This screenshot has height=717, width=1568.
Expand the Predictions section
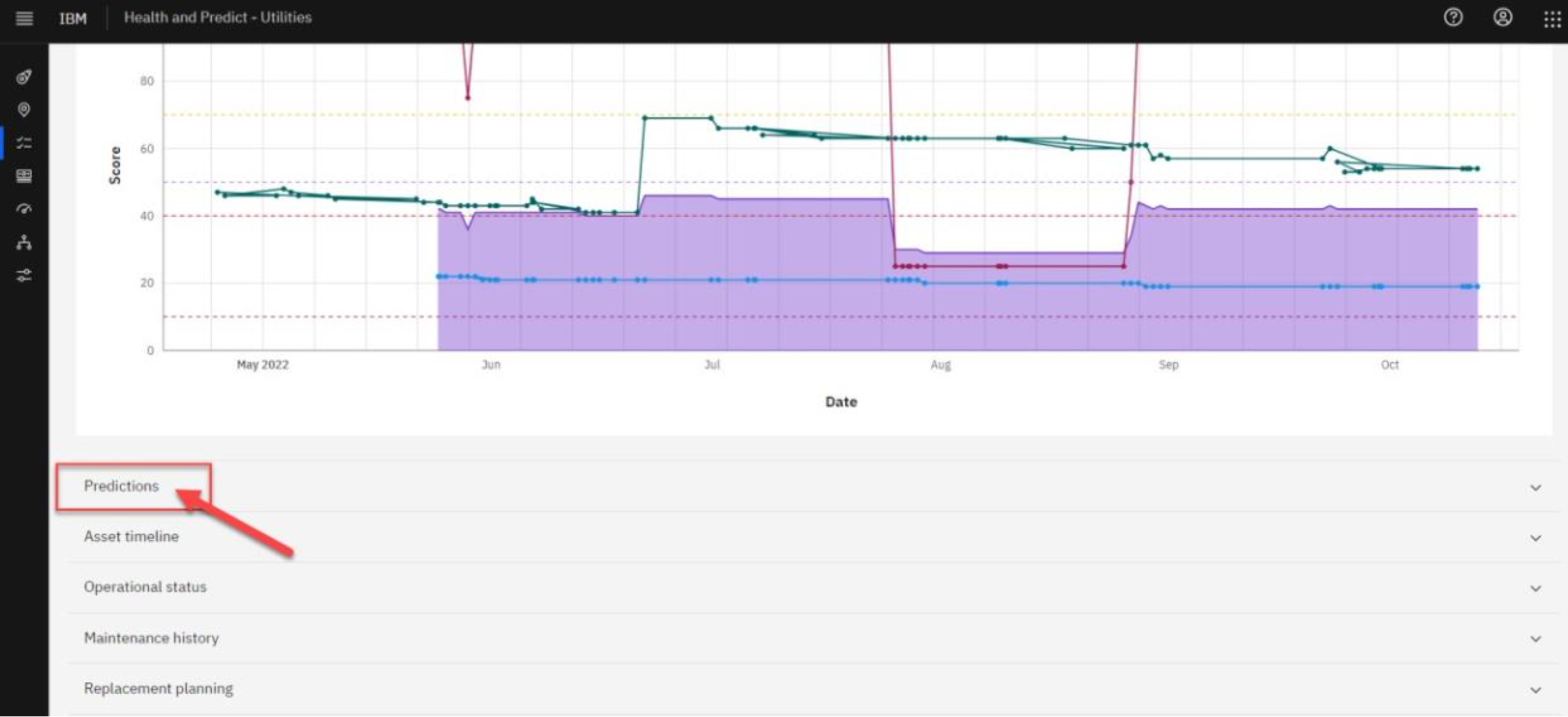tap(122, 486)
